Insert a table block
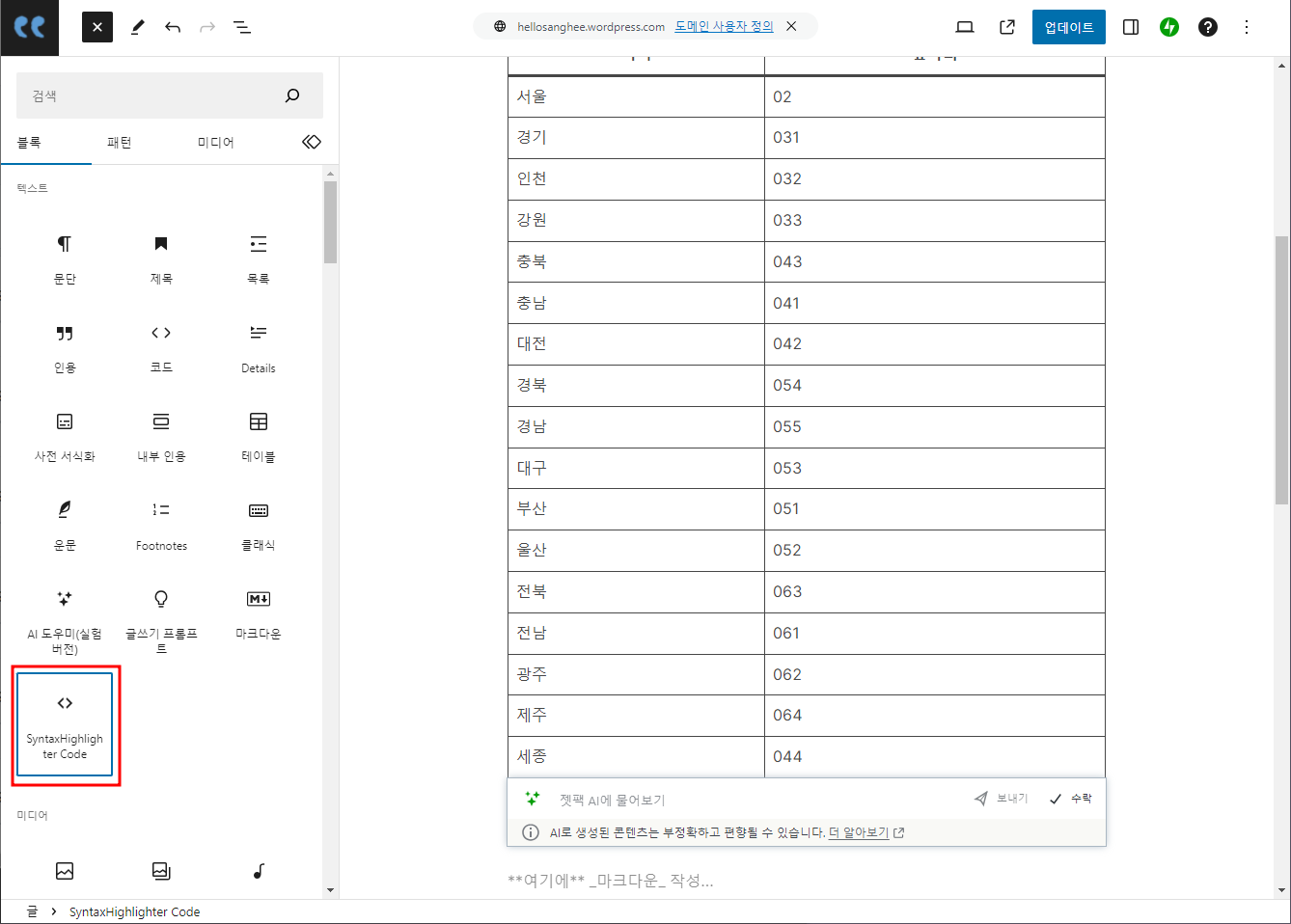Viewport: 1291px width, 924px height. click(x=259, y=437)
